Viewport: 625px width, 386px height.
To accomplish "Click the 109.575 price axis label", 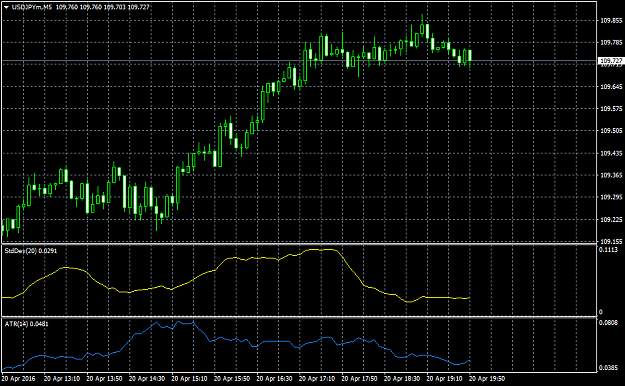I will tap(611, 108).
